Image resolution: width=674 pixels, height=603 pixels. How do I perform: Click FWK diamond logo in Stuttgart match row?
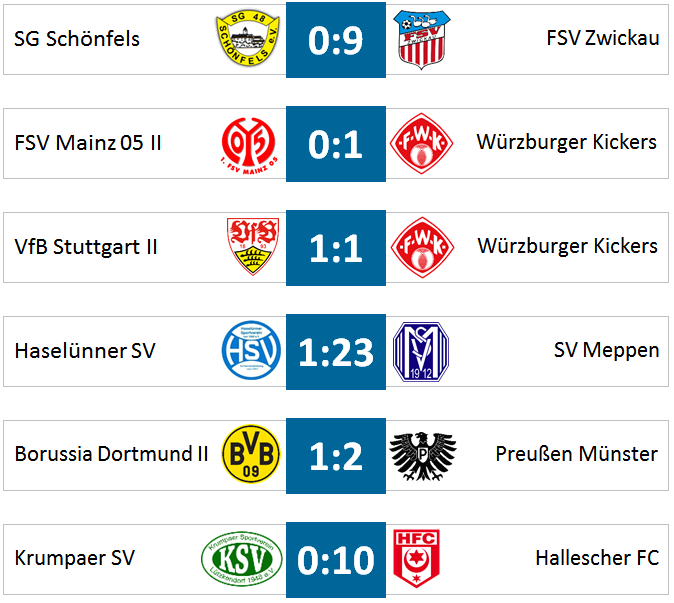(422, 248)
